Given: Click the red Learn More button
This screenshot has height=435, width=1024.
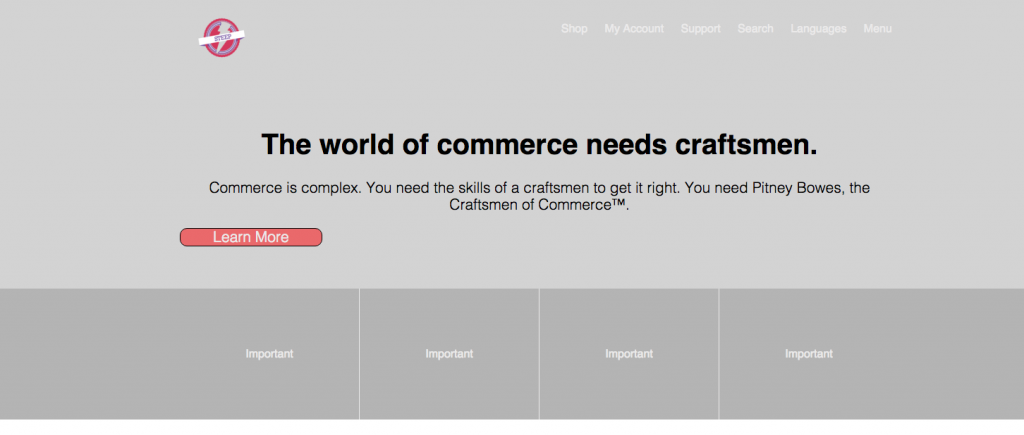Looking at the screenshot, I should (251, 237).
